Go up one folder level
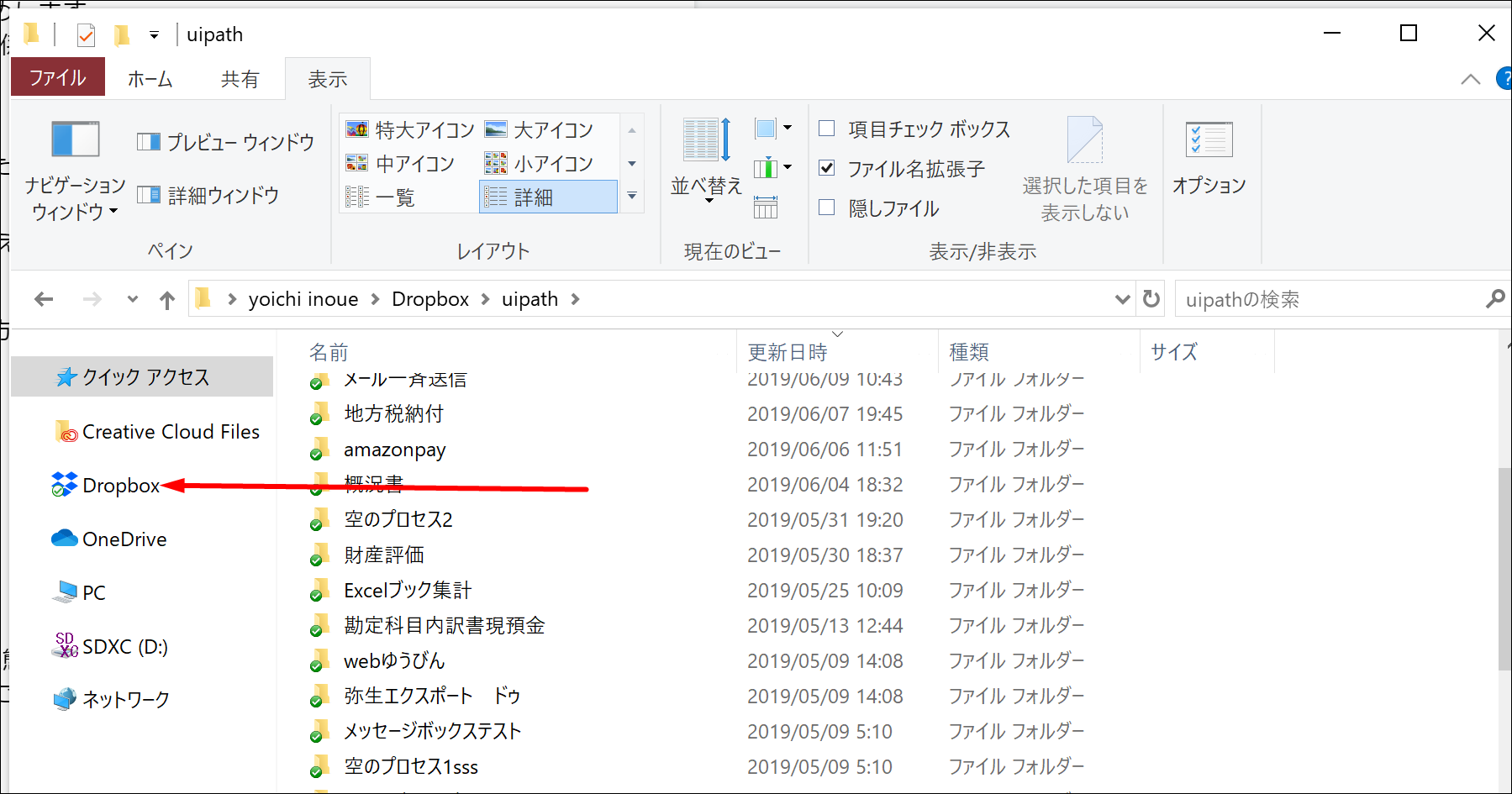Image resolution: width=1512 pixels, height=794 pixels. tap(167, 299)
